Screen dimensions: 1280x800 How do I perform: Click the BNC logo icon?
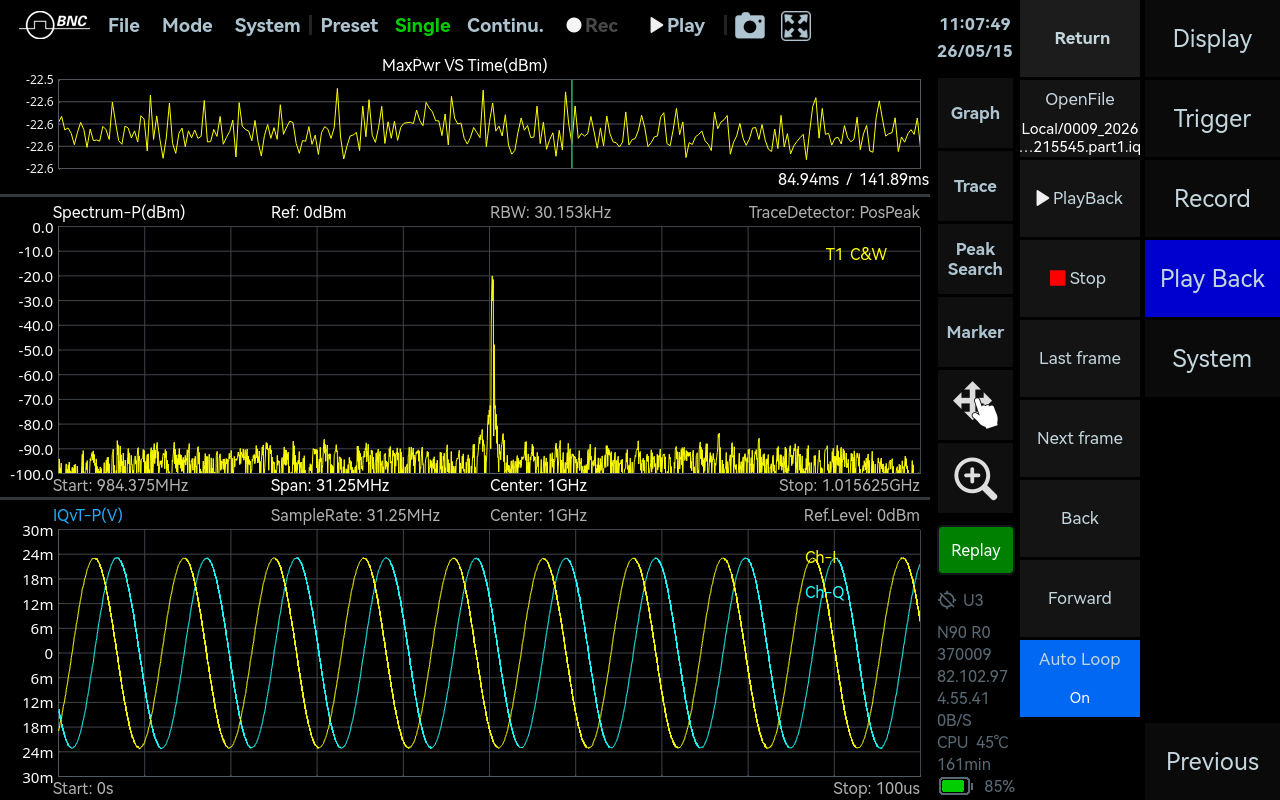pos(54,25)
